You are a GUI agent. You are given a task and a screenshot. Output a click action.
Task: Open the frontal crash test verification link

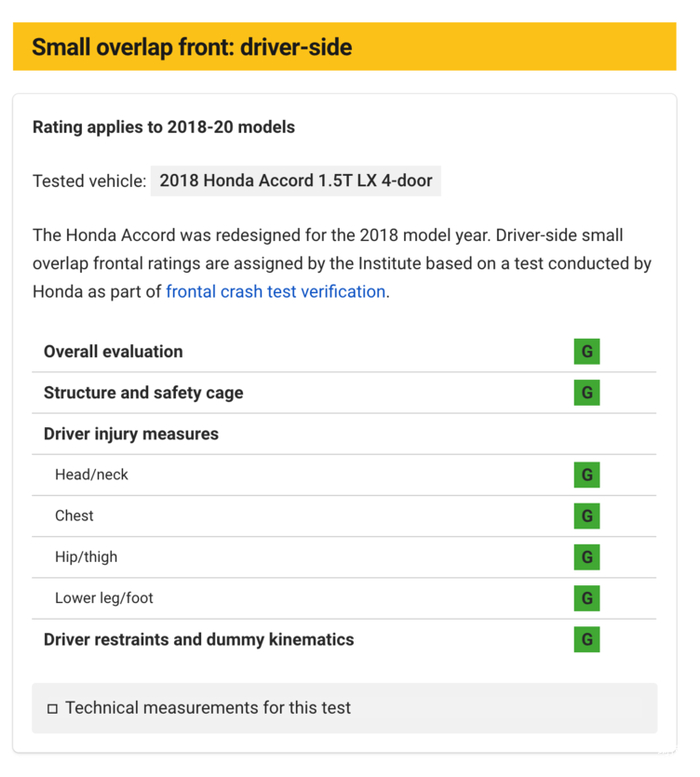pos(275,292)
